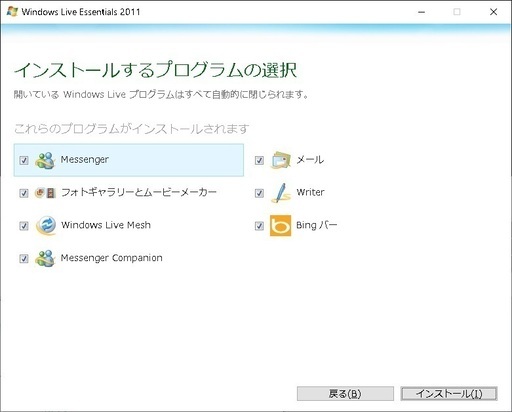Image resolution: width=512 pixels, height=412 pixels.
Task: Click the Windows Live logo in title bar
Action: click(12, 12)
